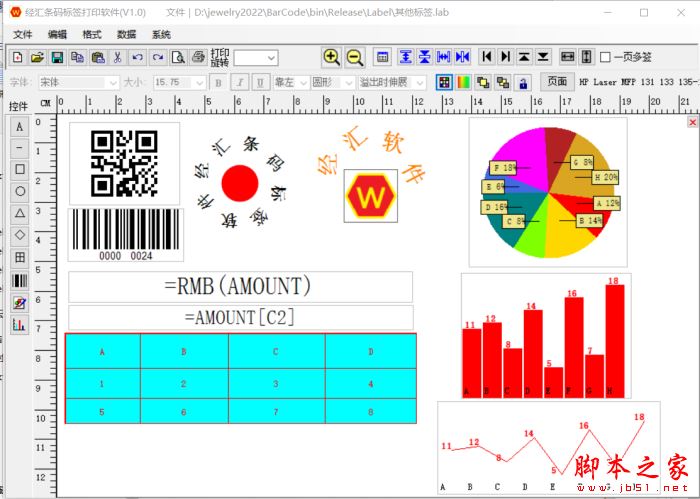
Task: Align selected controls to bottom
Action: tap(543, 57)
